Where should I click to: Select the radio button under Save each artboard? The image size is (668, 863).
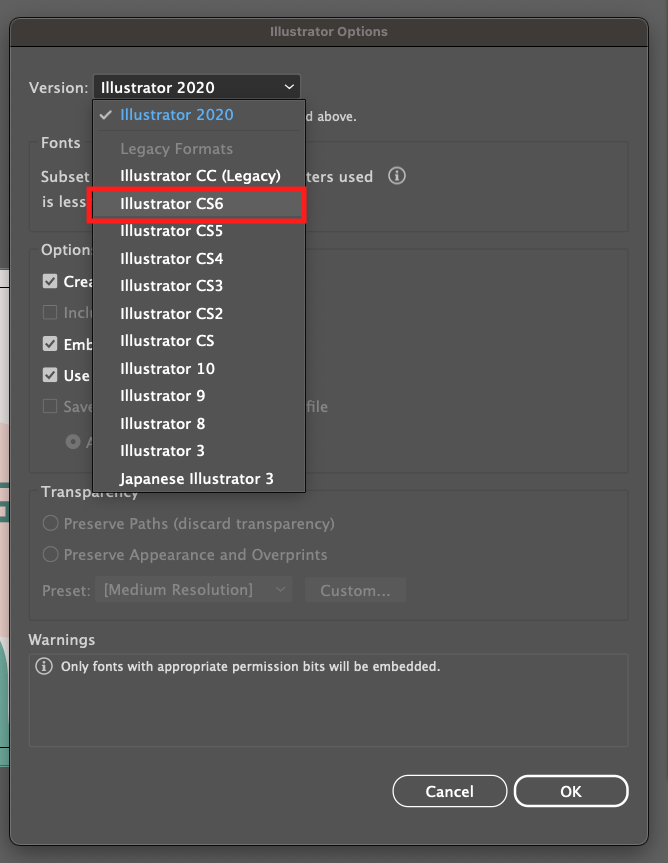pyautogui.click(x=73, y=442)
